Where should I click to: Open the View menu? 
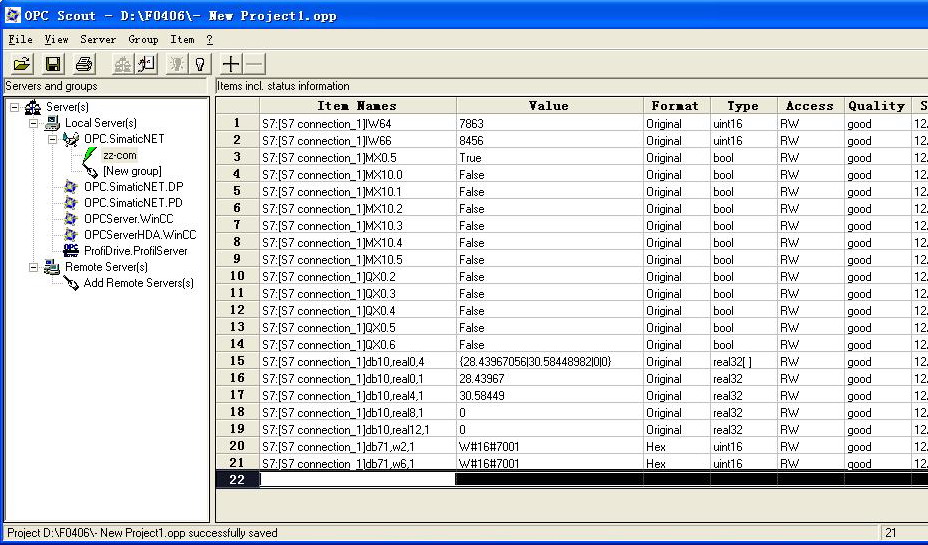[56, 40]
